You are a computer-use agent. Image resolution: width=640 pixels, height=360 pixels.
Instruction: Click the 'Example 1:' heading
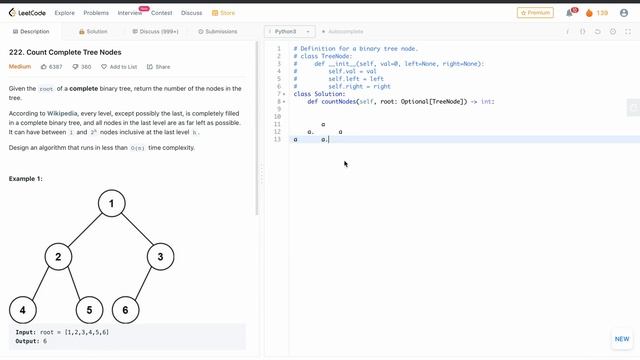pyautogui.click(x=25, y=179)
